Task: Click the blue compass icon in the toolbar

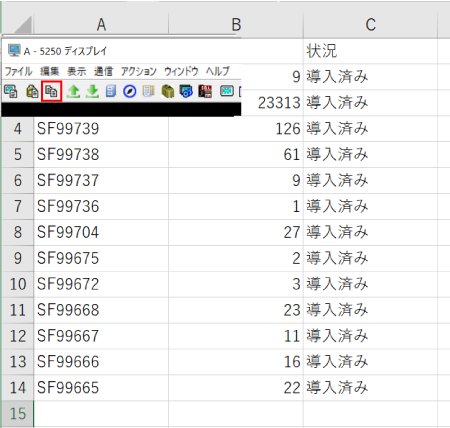Action: pos(129,91)
